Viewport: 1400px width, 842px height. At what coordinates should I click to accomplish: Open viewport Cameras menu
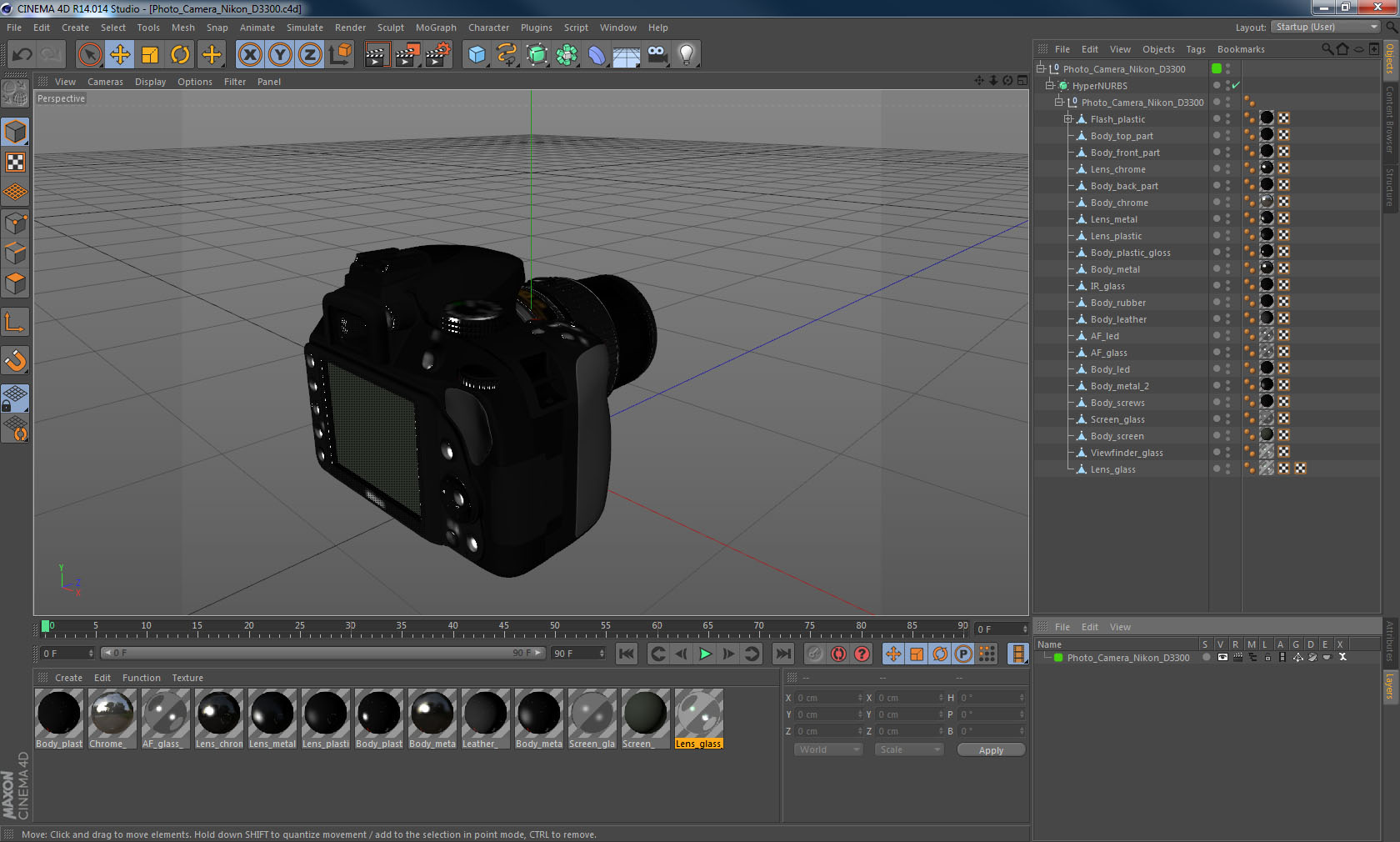point(105,82)
